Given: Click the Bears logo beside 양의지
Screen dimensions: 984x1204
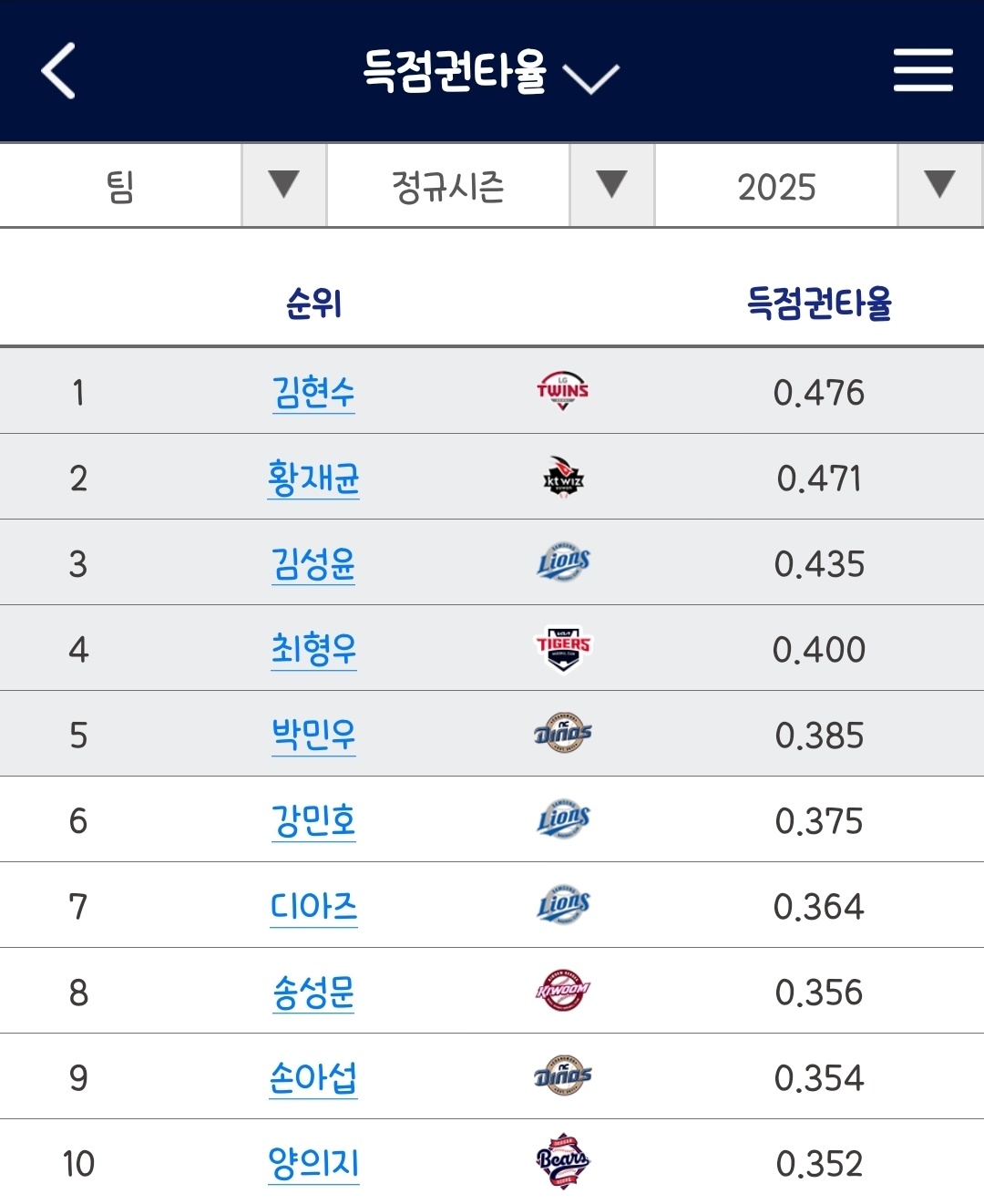Looking at the screenshot, I should pos(563,1163).
